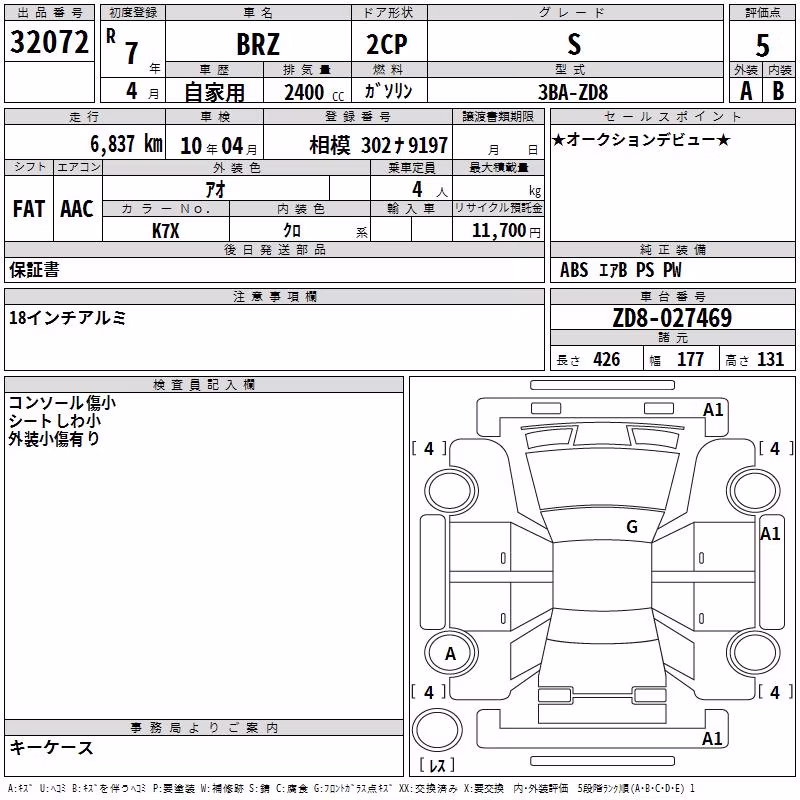
Task: Click the 事務局よりご案内 header
Action: 204,728
